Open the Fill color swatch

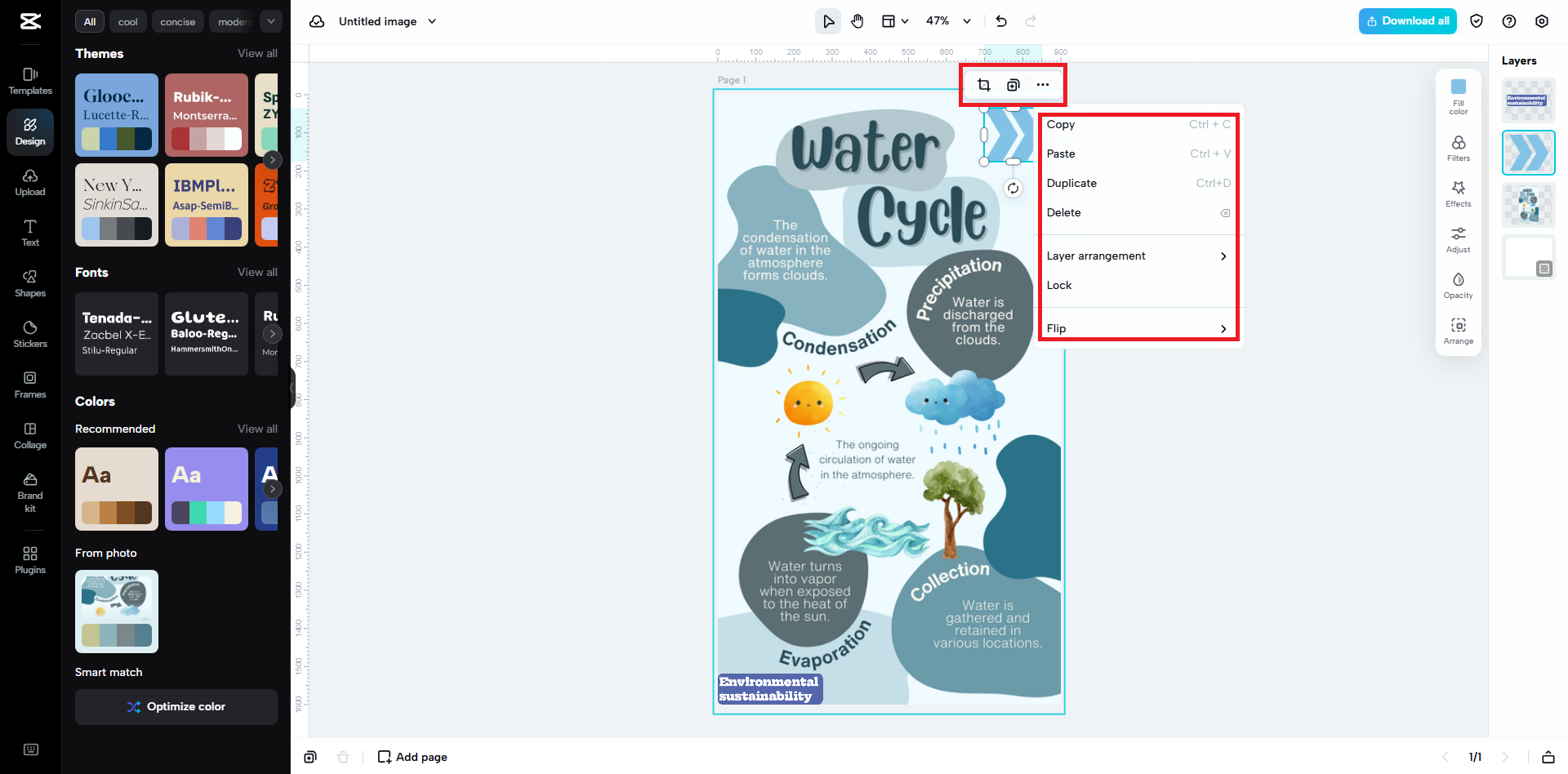point(1459,87)
